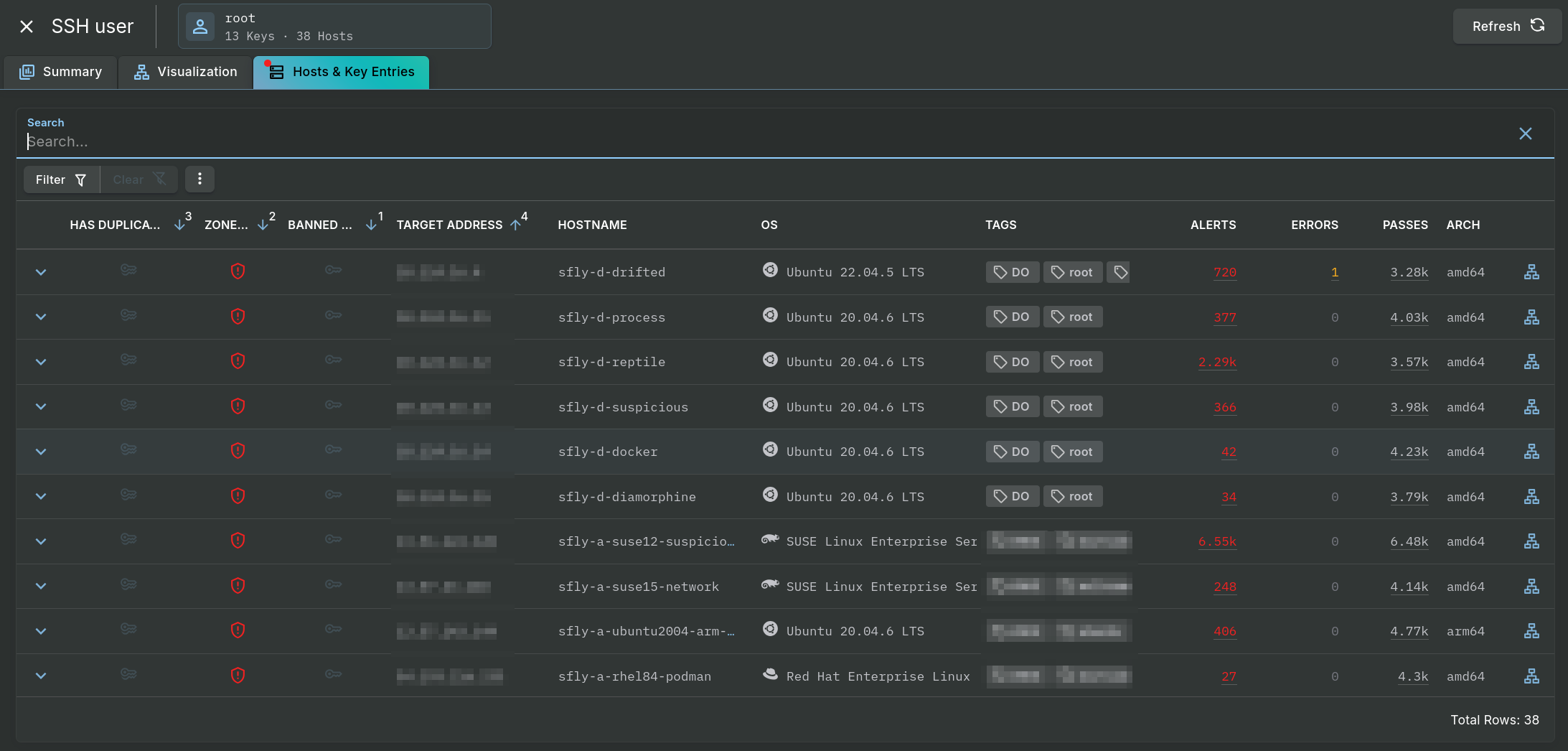Open visualization icon for sfly-d-suspicious row
This screenshot has height=751, width=1568.
pyautogui.click(x=1531, y=407)
